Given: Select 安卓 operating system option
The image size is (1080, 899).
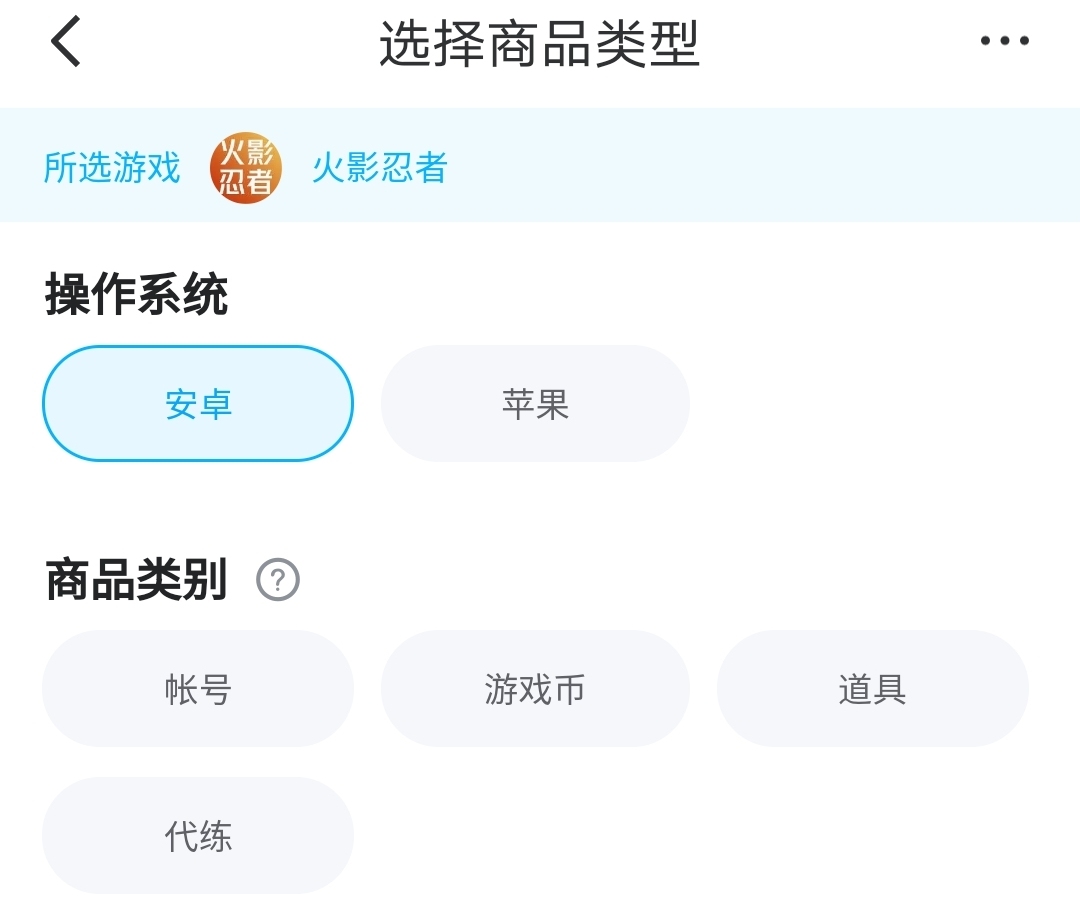Looking at the screenshot, I should click(198, 404).
